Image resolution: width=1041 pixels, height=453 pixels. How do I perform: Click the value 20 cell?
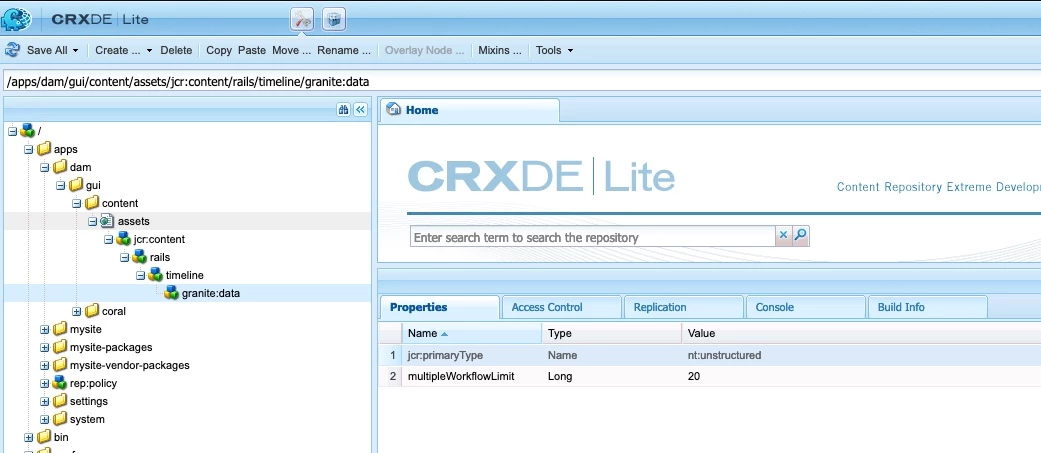[694, 377]
